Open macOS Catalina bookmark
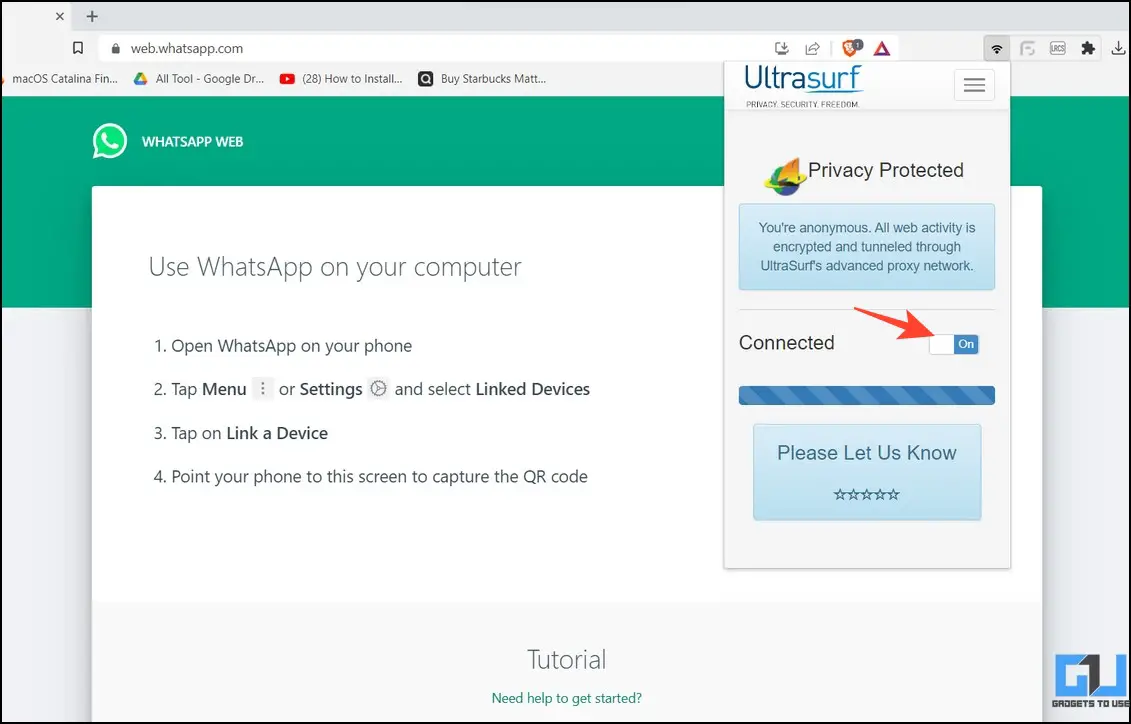This screenshot has width=1131, height=724. (x=62, y=79)
